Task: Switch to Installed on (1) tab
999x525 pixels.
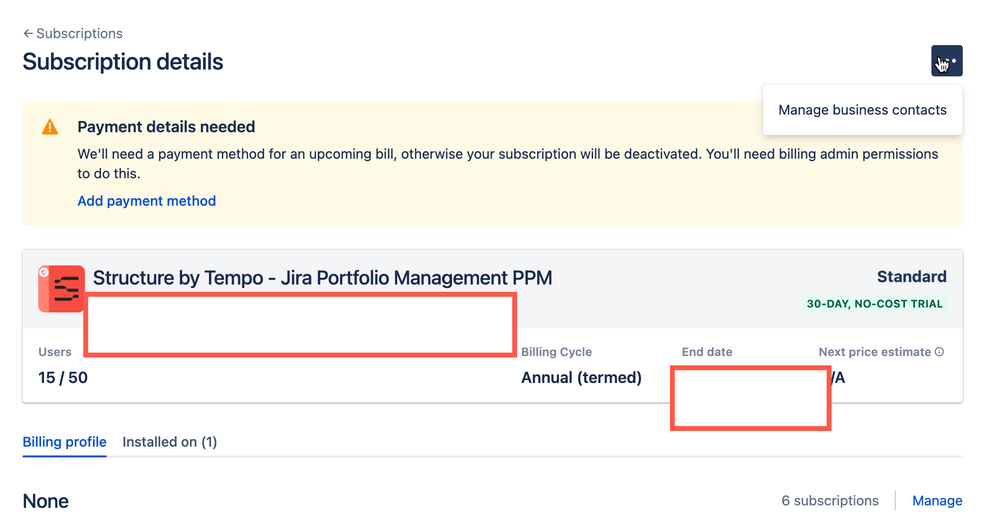Action: 169,442
